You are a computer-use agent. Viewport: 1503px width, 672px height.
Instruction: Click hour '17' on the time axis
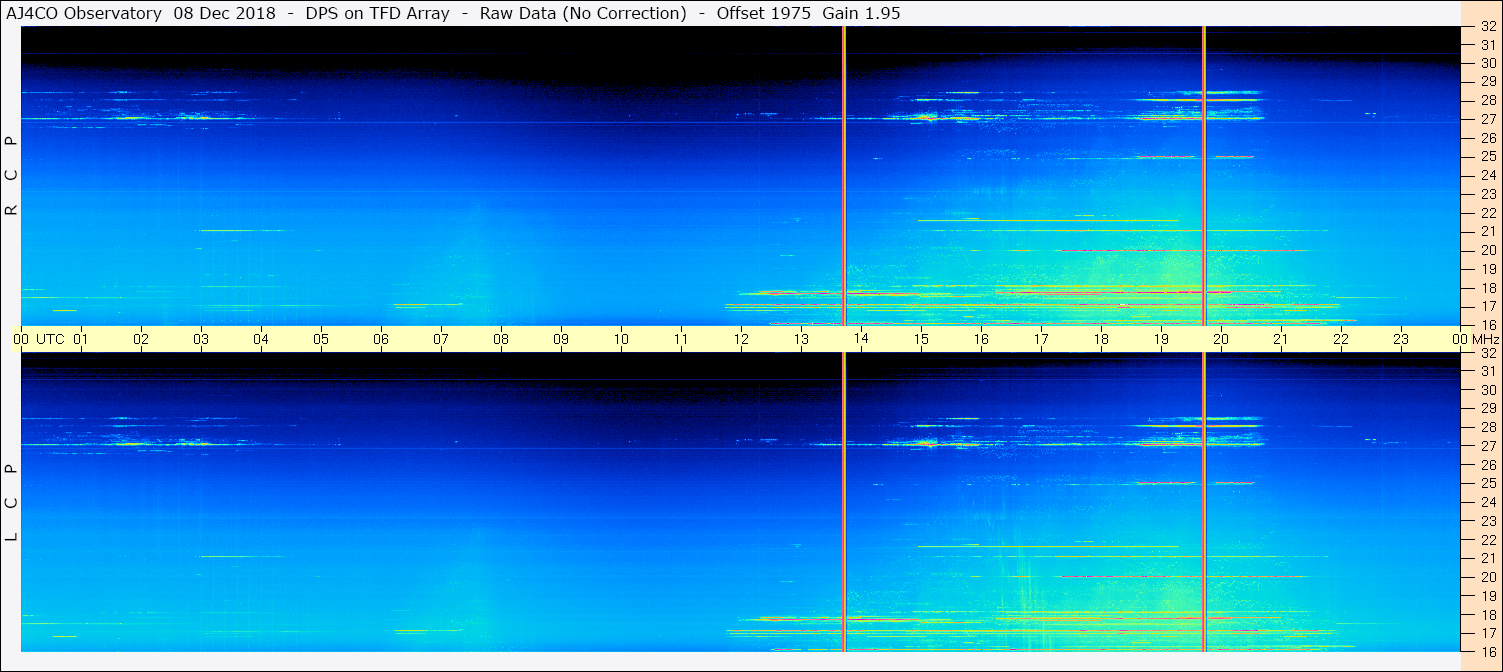[1041, 339]
